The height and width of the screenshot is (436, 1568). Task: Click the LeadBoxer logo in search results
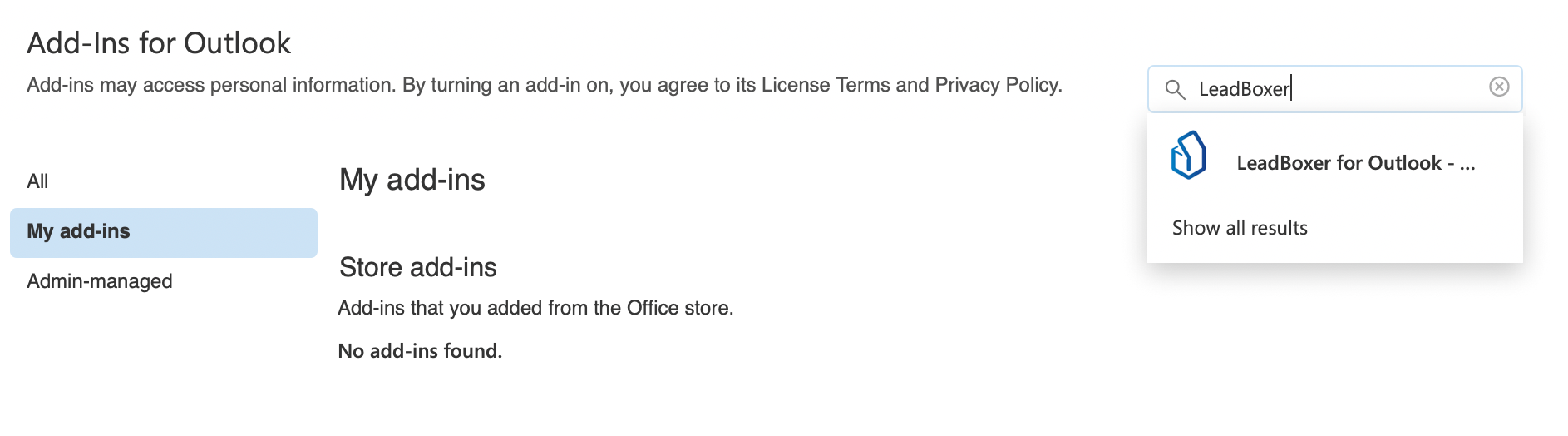[1189, 156]
